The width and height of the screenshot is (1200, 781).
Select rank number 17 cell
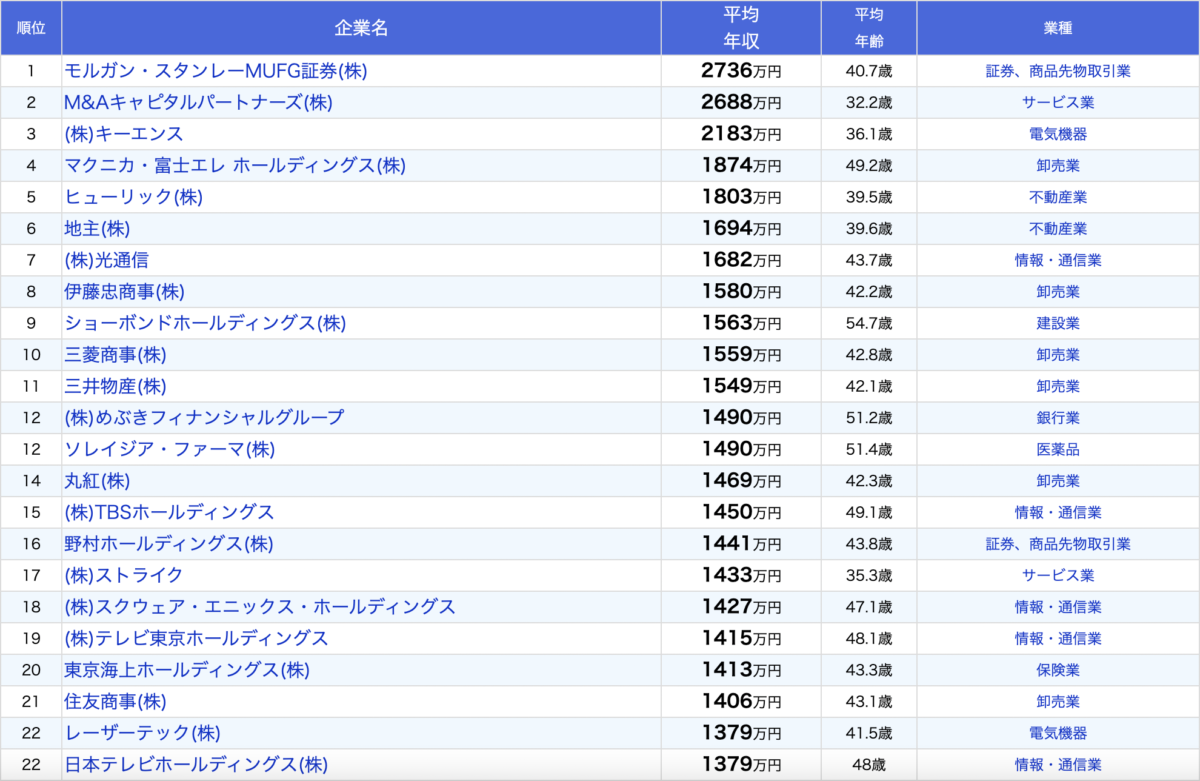click(x=31, y=575)
